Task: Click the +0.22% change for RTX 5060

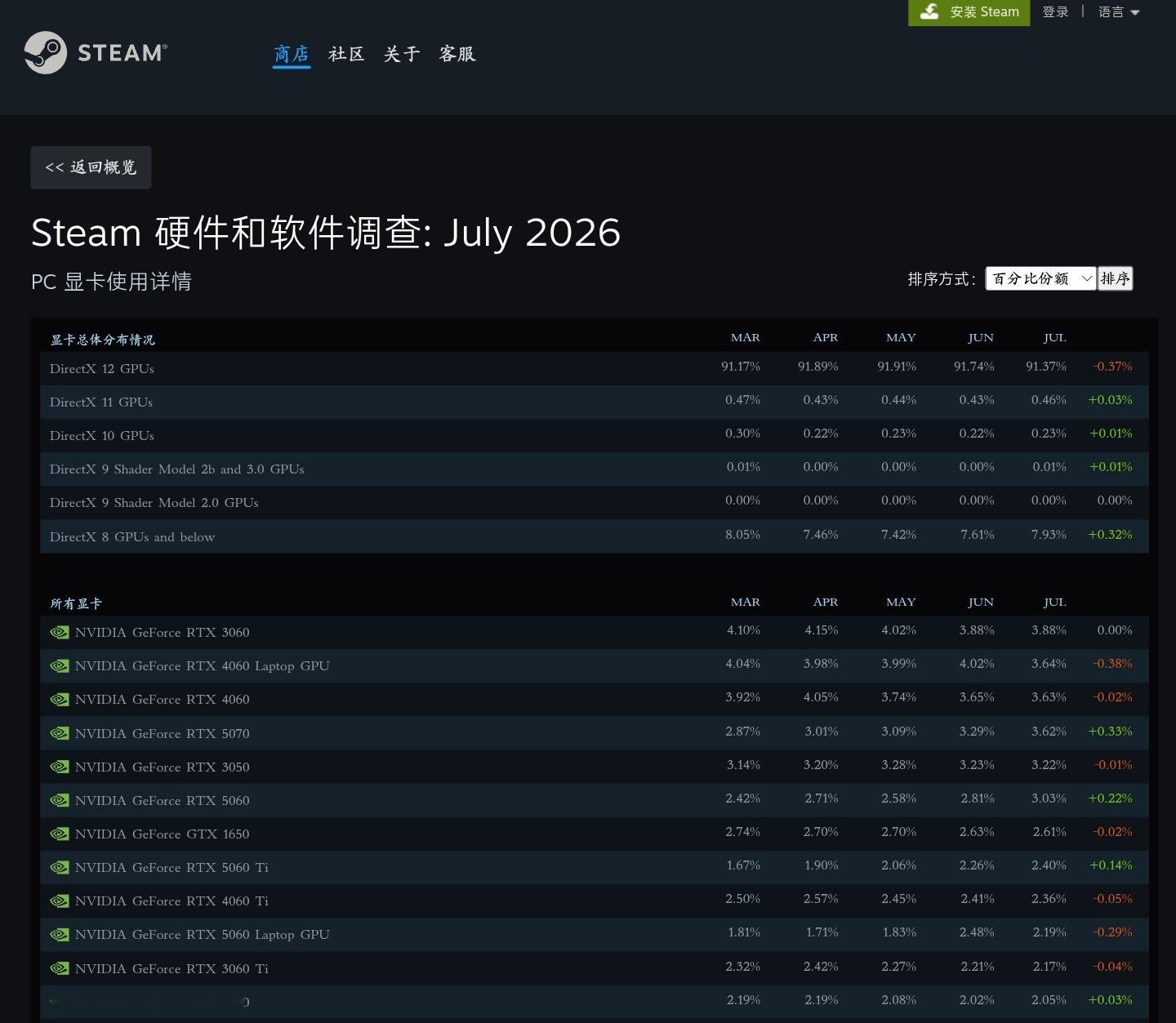Action: point(1110,798)
